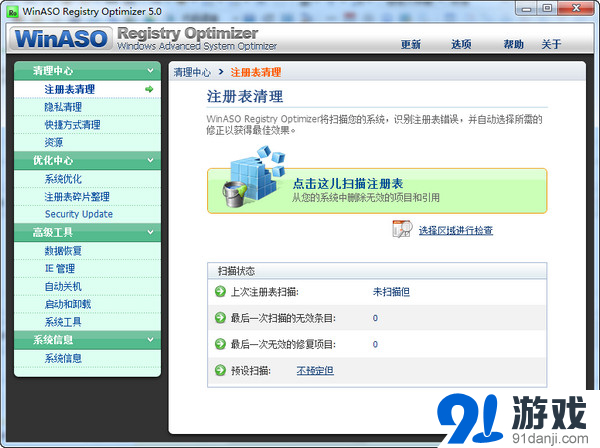This screenshot has width=600, height=448.
Task: Open IE 管理 from sidebar
Action: (88, 269)
